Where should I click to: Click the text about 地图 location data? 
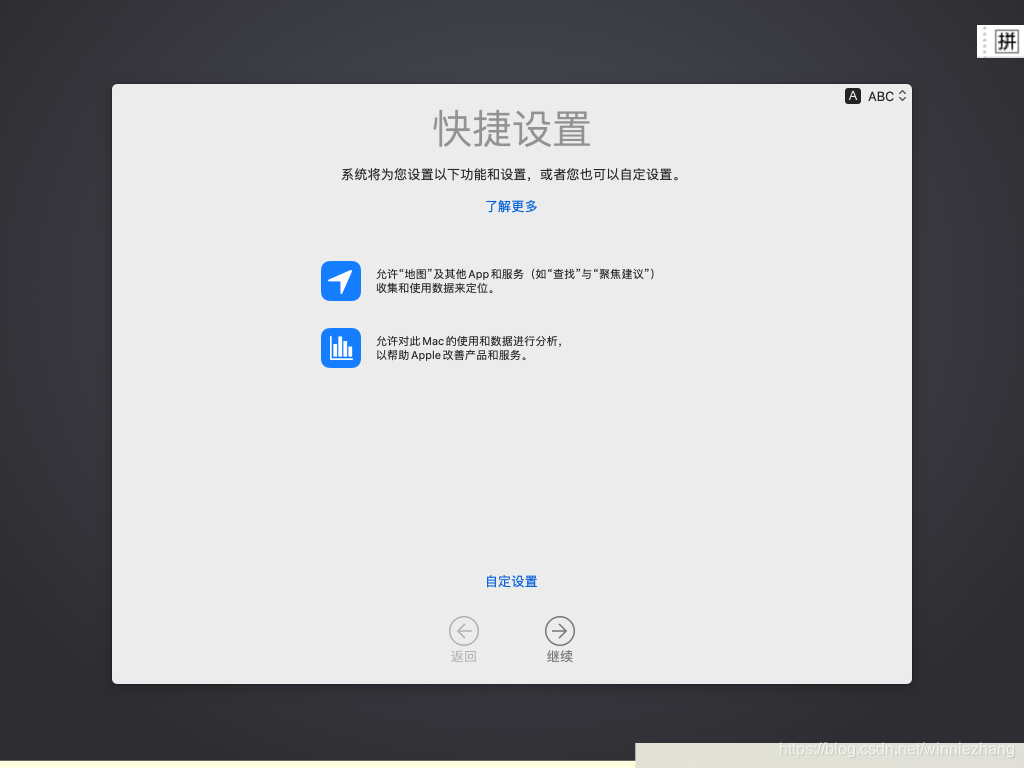[x=516, y=281]
